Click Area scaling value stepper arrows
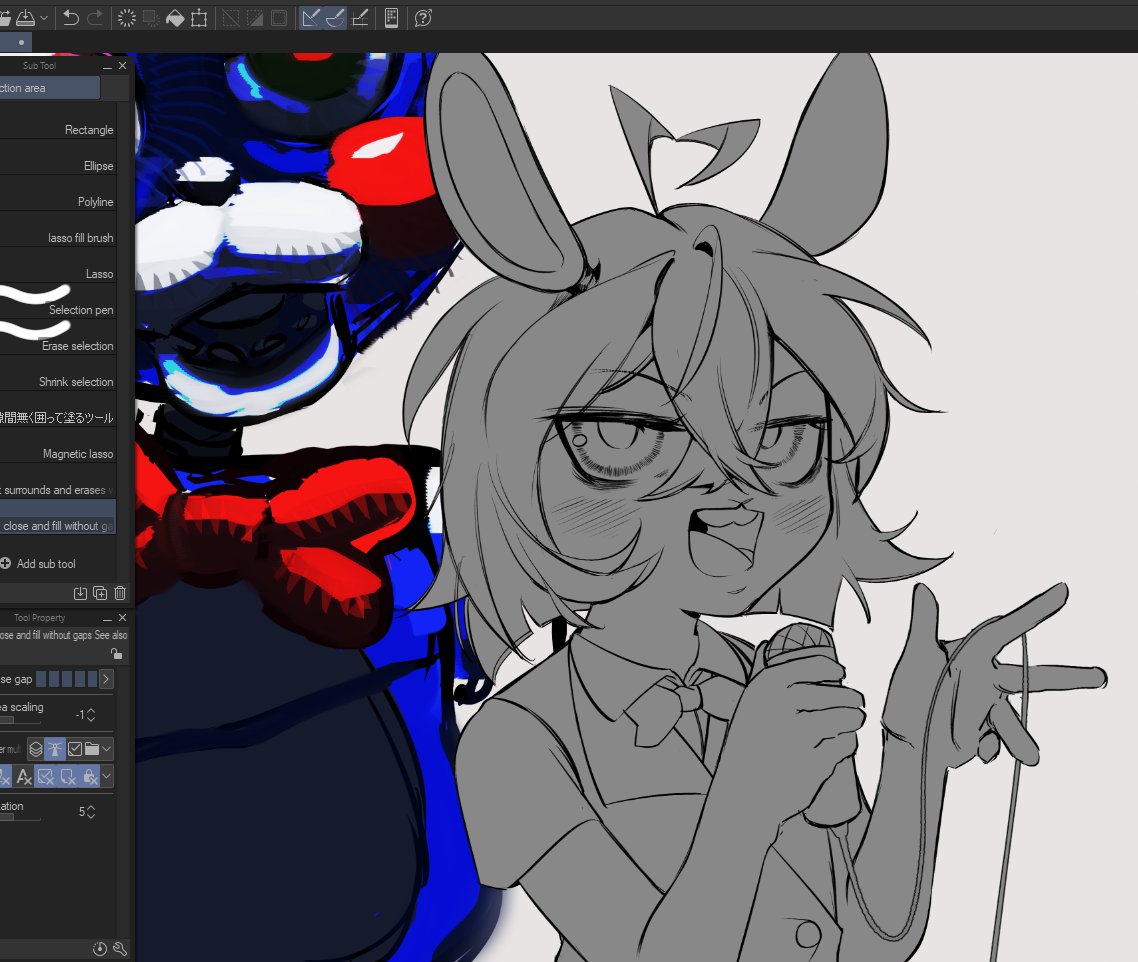The width and height of the screenshot is (1138, 962). tap(91, 715)
